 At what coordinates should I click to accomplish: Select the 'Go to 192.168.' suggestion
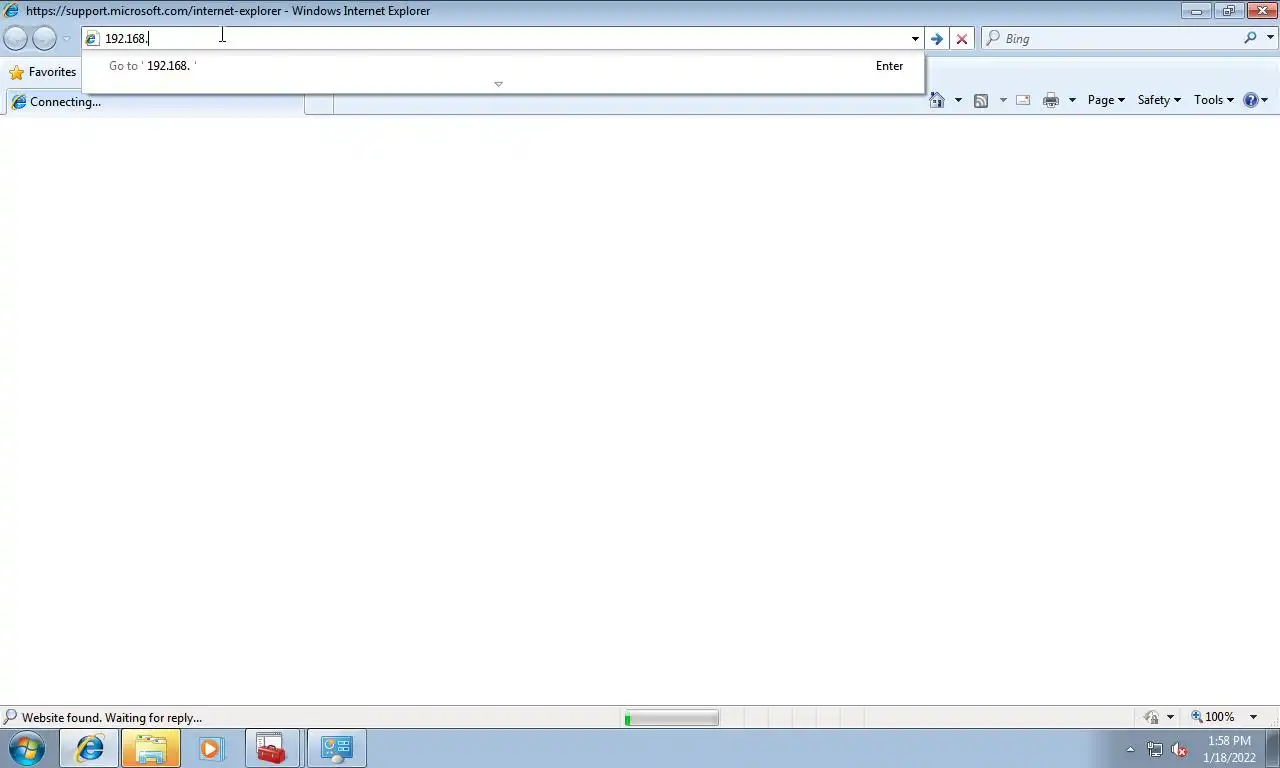(503, 66)
